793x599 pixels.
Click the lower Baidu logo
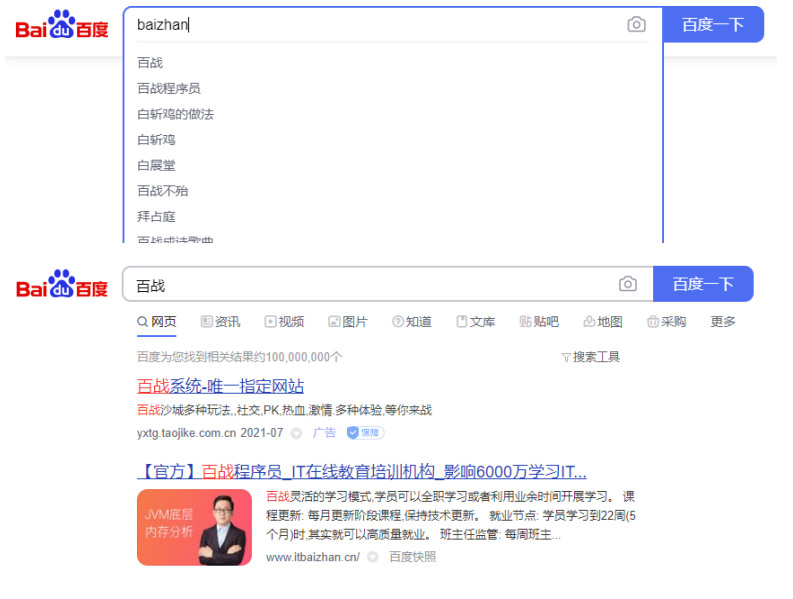tap(62, 283)
